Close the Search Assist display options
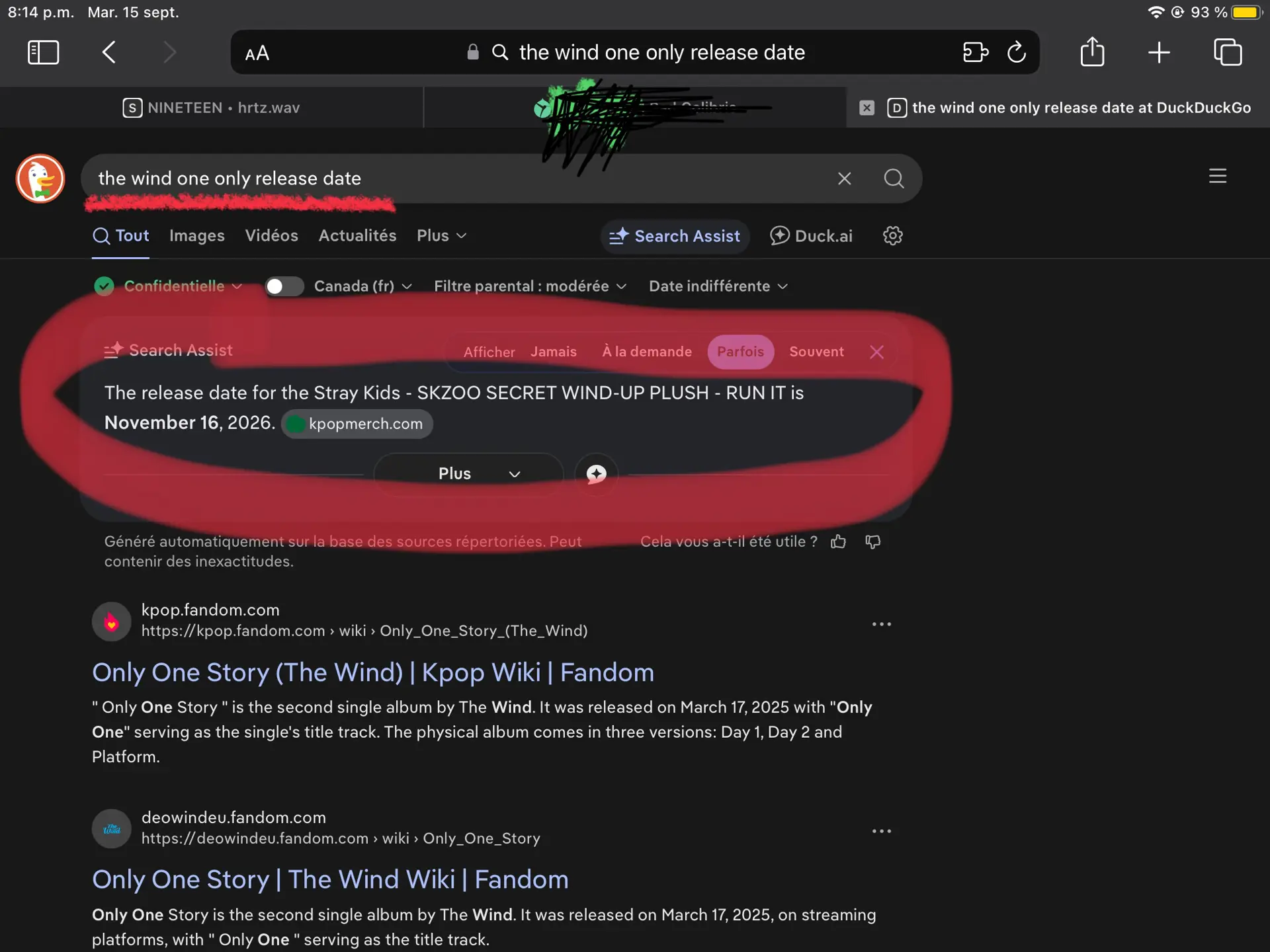The image size is (1270, 952). coord(876,352)
